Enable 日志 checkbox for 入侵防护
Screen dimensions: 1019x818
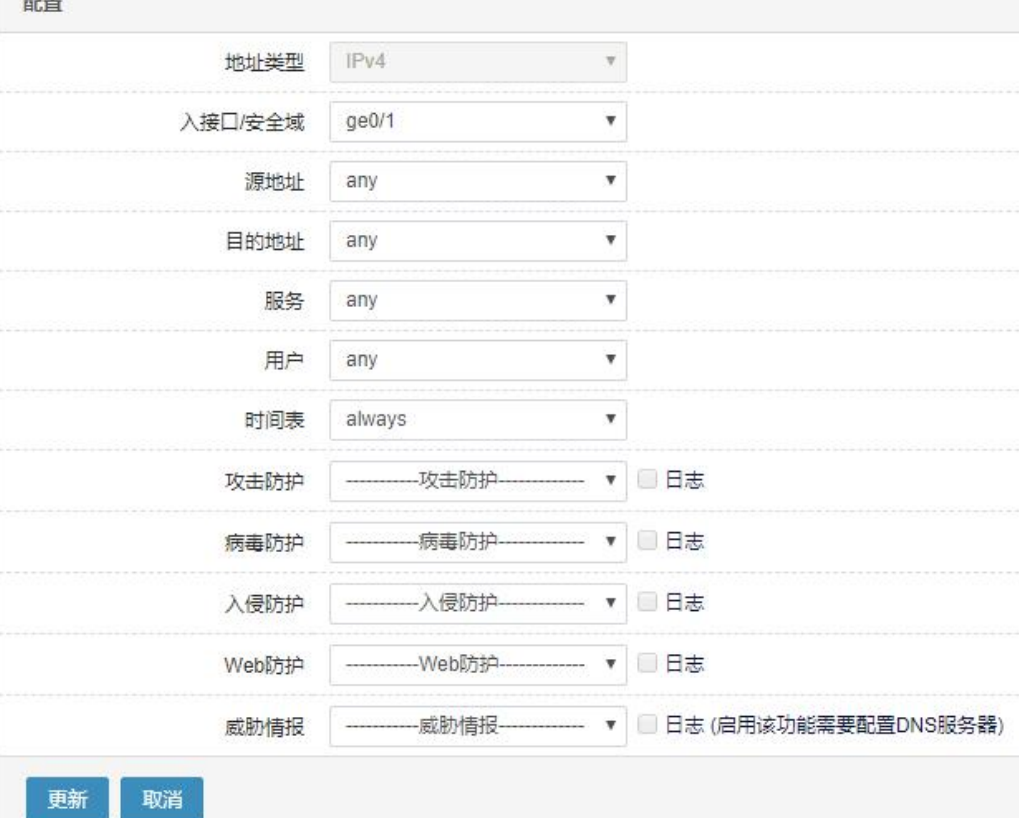pyautogui.click(x=647, y=602)
